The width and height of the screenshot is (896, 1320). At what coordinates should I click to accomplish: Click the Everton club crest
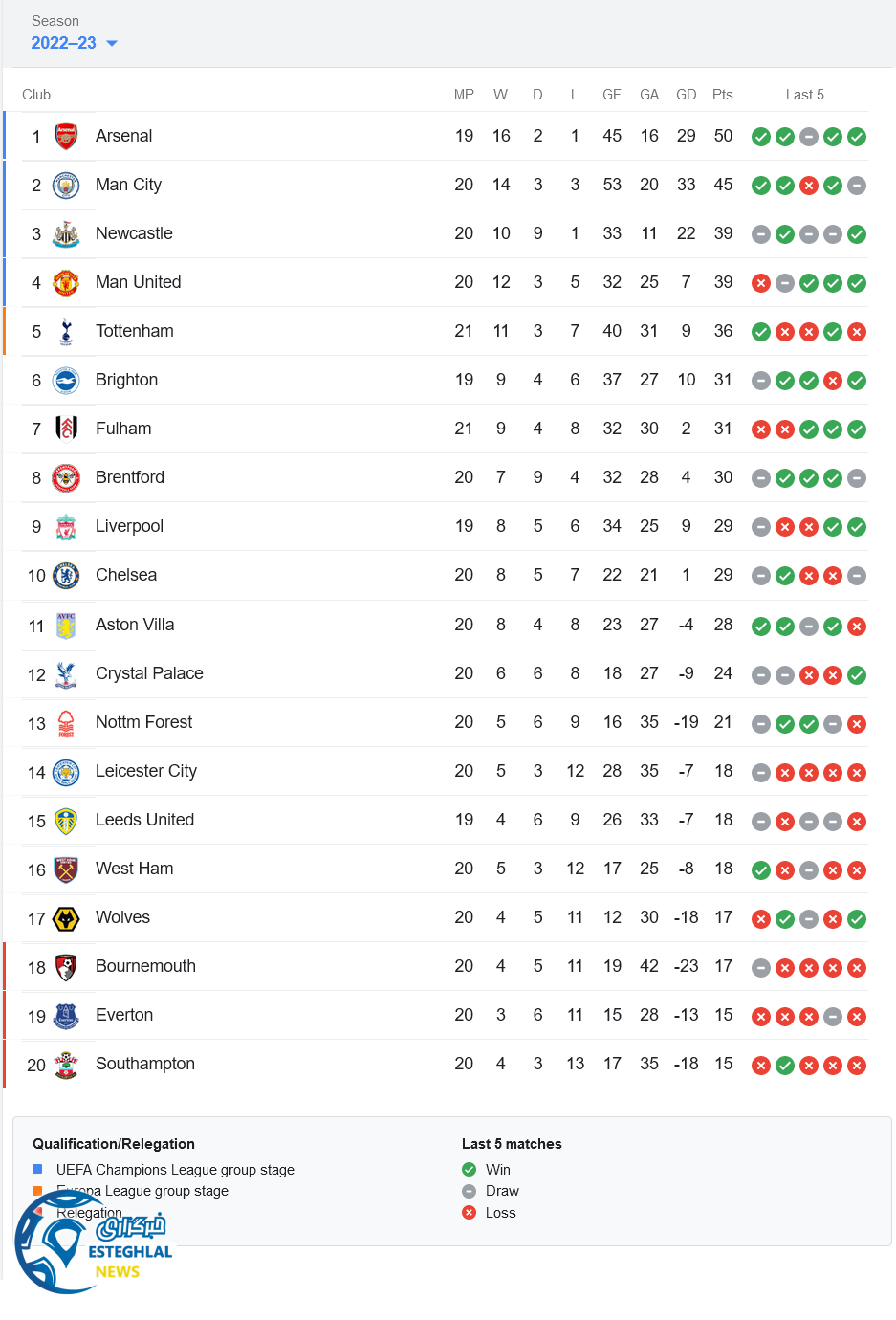tap(66, 1016)
